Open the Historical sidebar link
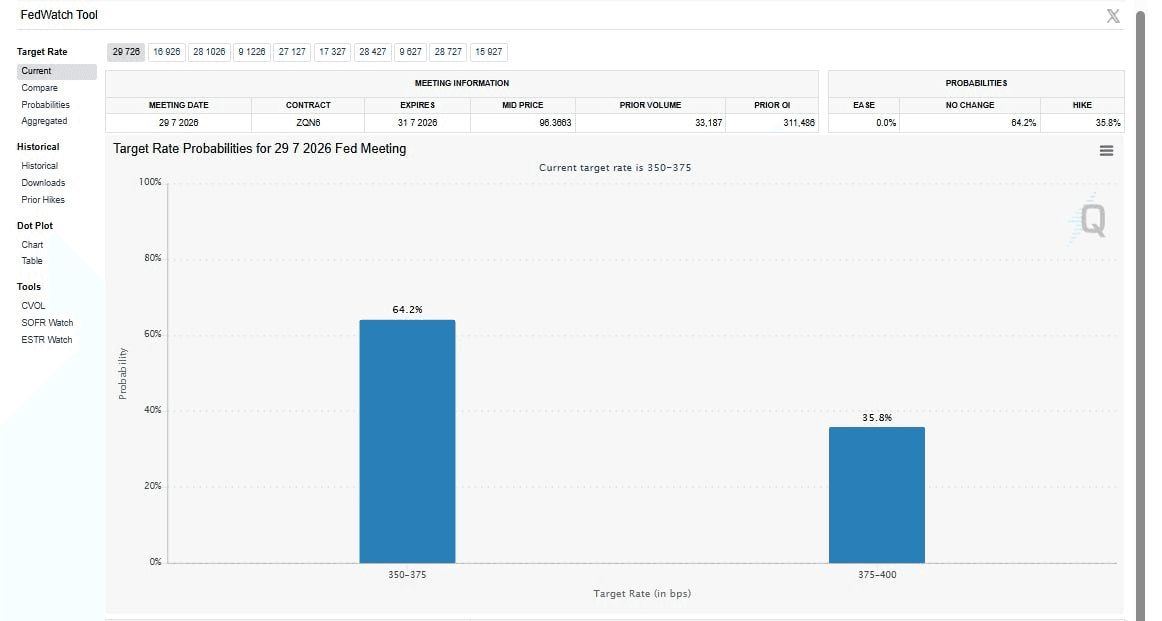The width and height of the screenshot is (1162, 621). click(39, 166)
